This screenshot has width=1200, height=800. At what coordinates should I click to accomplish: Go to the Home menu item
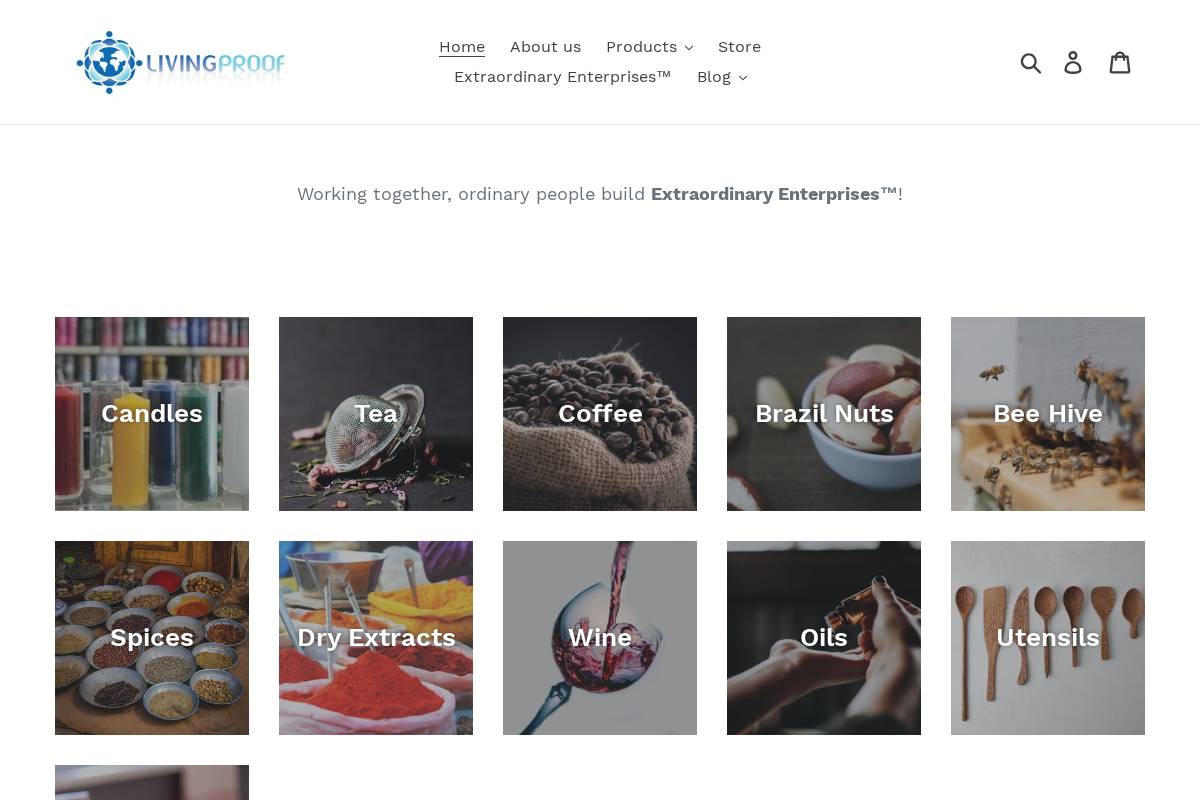[x=462, y=47]
